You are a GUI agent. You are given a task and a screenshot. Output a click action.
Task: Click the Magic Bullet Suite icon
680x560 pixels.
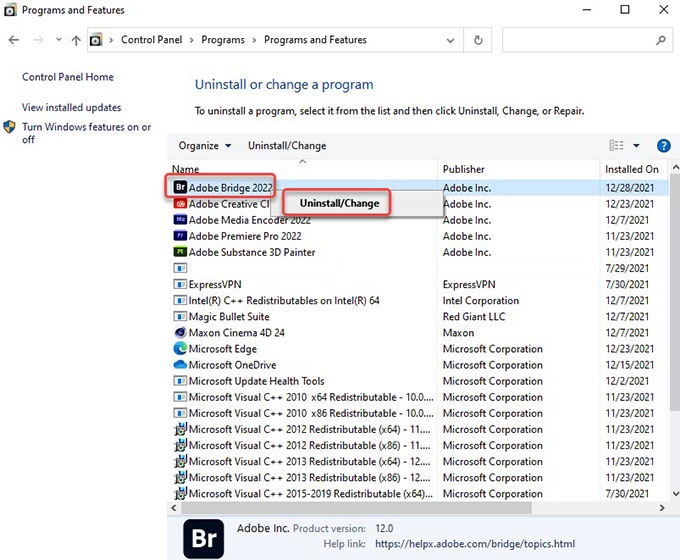pos(180,316)
